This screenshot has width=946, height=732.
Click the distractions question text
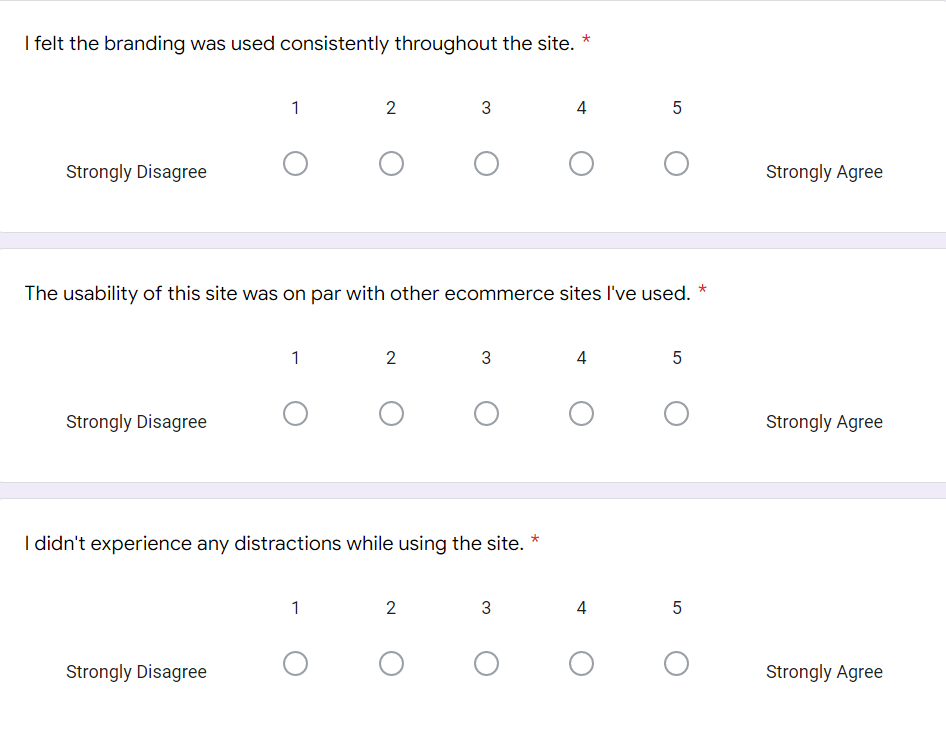[x=274, y=543]
